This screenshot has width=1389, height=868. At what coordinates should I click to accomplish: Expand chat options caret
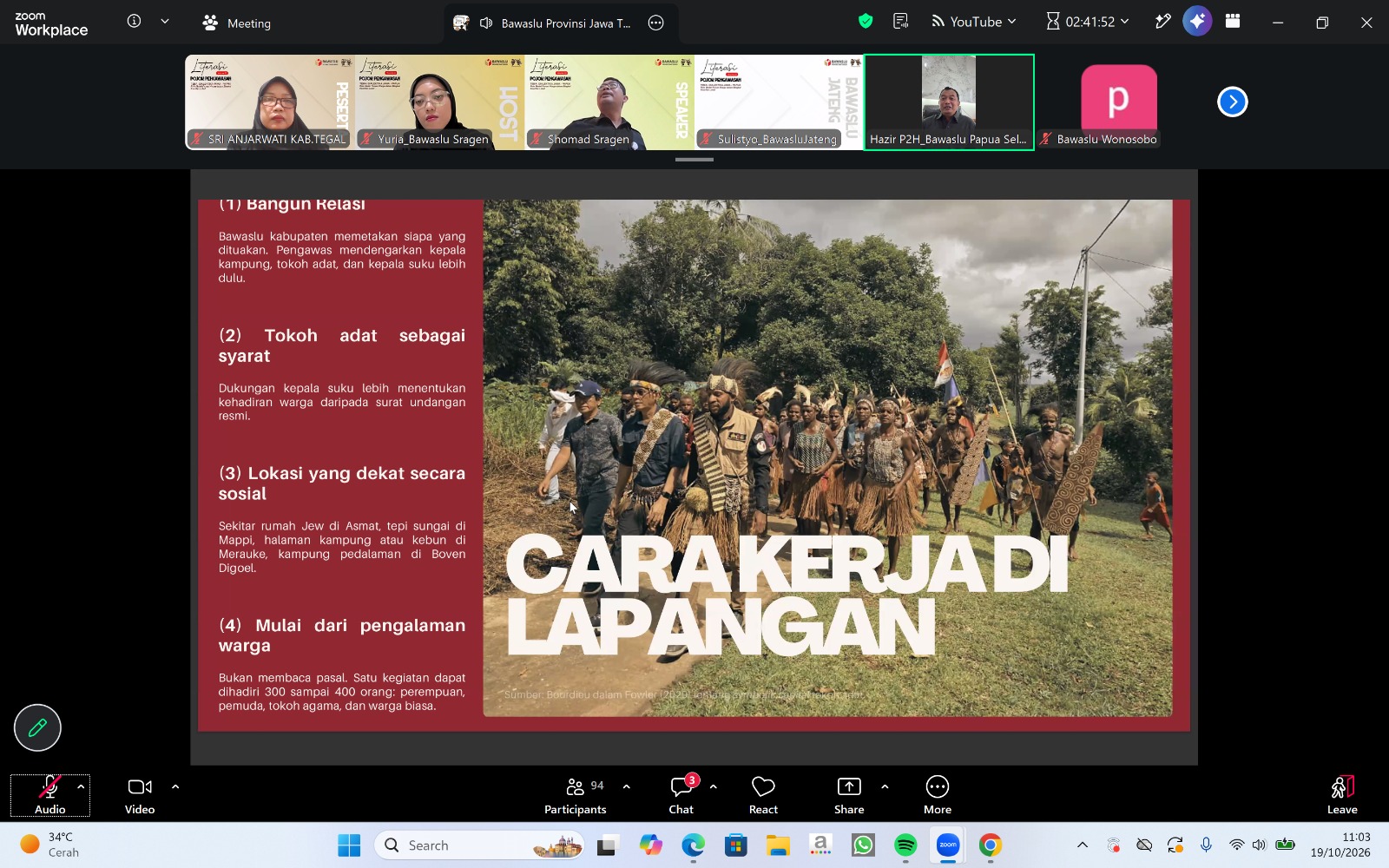[x=714, y=787]
